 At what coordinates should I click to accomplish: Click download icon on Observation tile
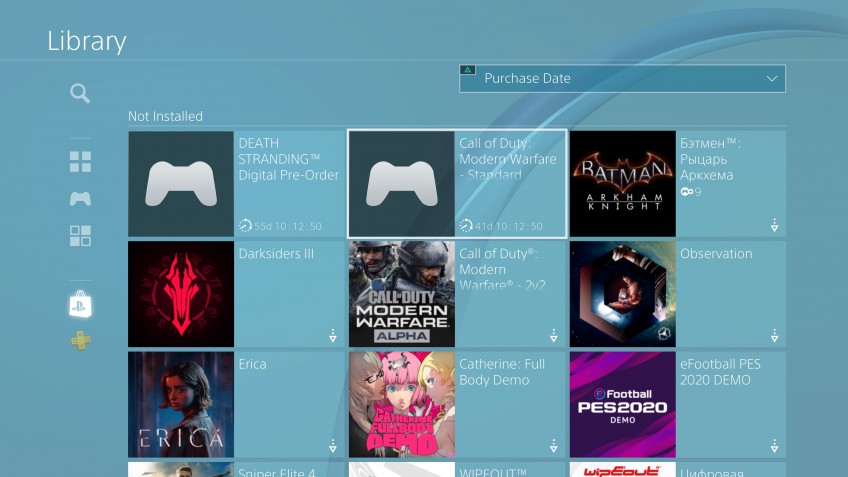pos(774,336)
